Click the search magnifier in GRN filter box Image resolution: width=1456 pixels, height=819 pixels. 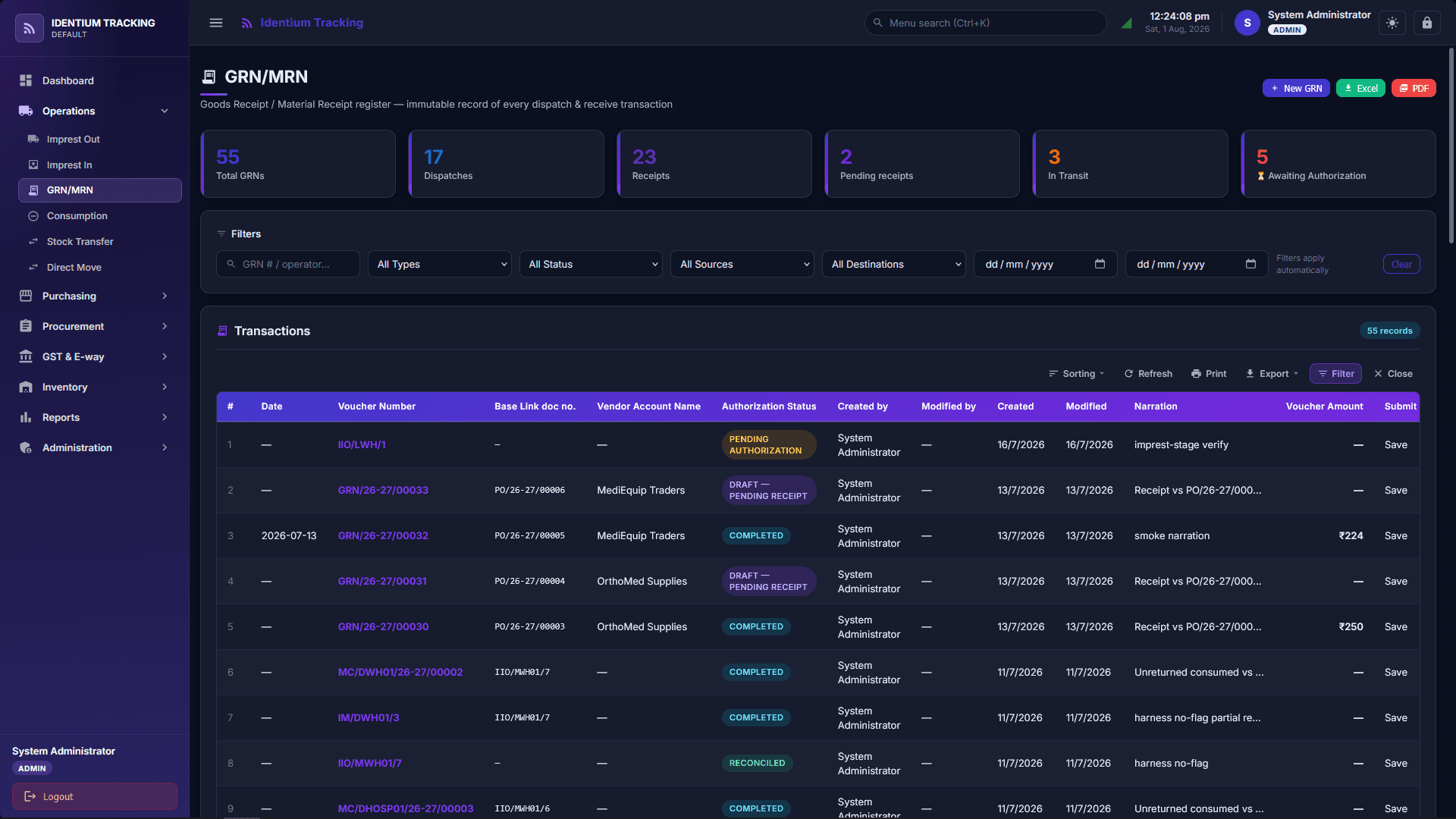(x=231, y=264)
